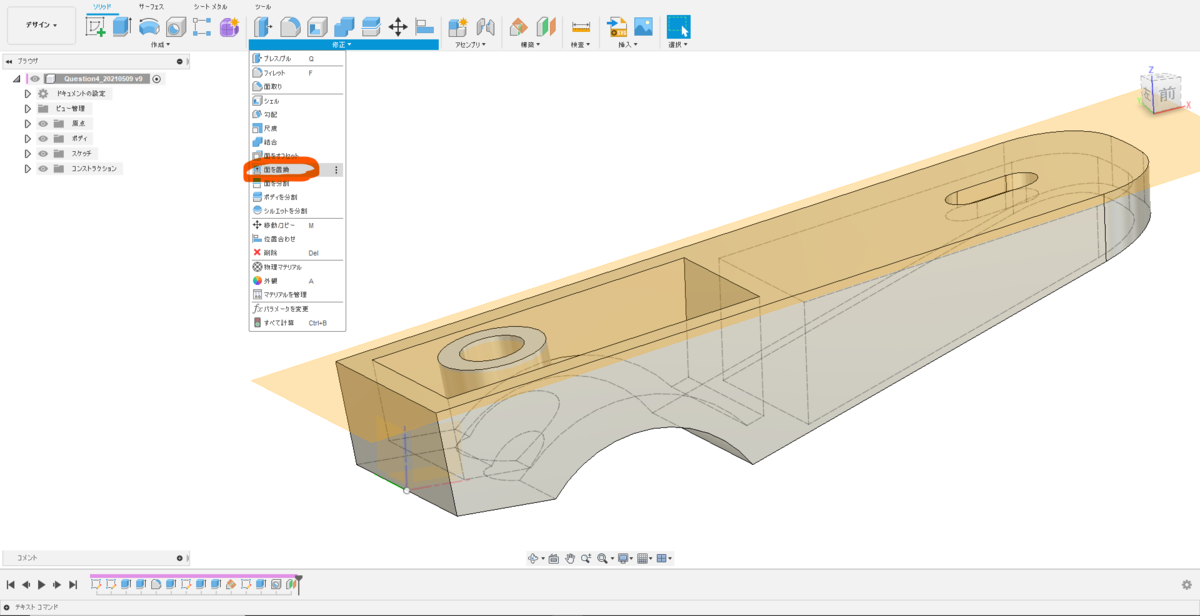Open the 検査 dropdown menu
The width and height of the screenshot is (1200, 616).
click(580, 45)
